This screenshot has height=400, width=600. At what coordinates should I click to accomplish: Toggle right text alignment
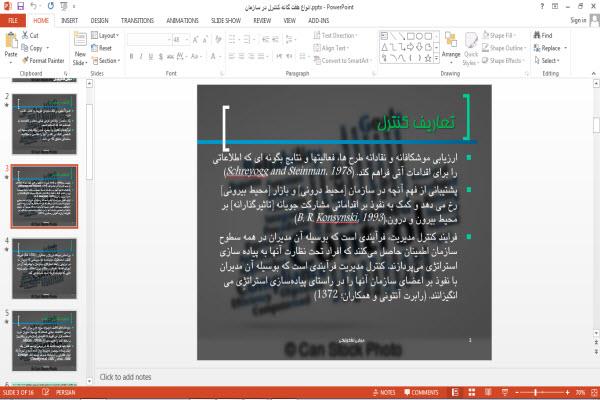251,57
